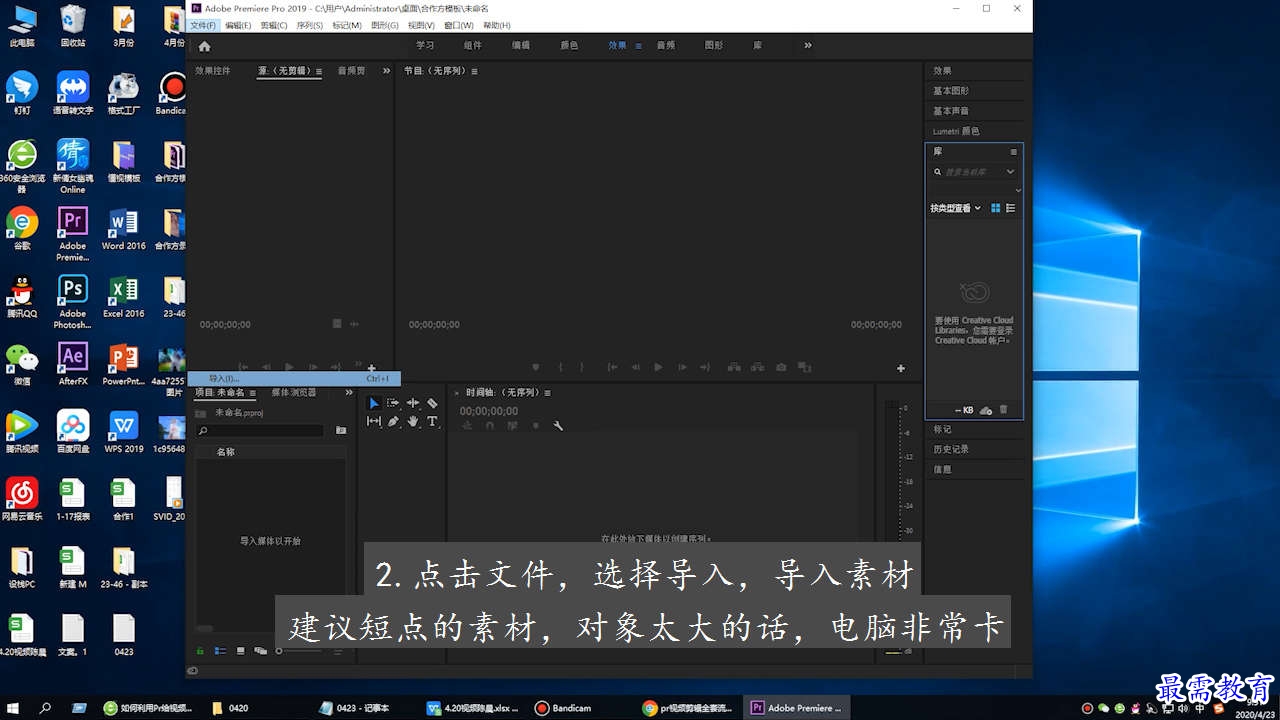The height and width of the screenshot is (720, 1280).
Task: Open 效果 workspace menu icon
Action: click(x=639, y=46)
